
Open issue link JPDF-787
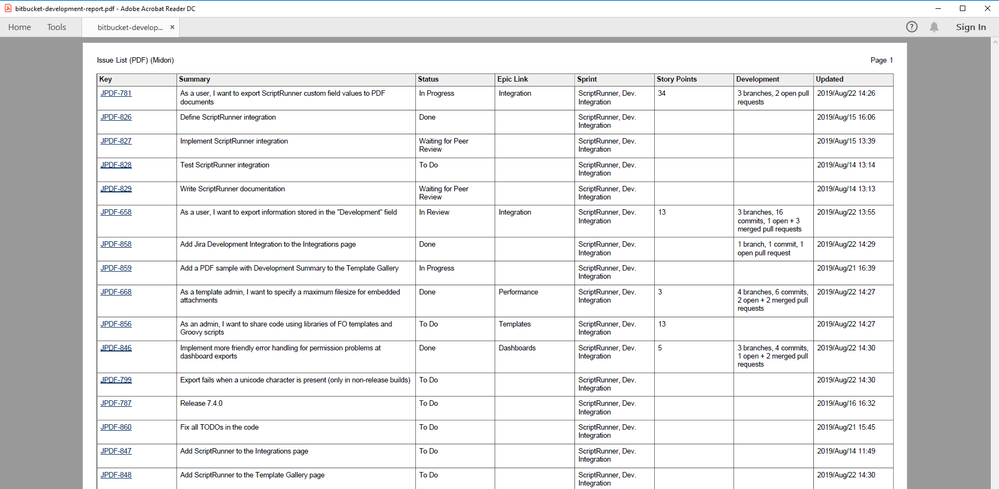[x=116, y=403]
